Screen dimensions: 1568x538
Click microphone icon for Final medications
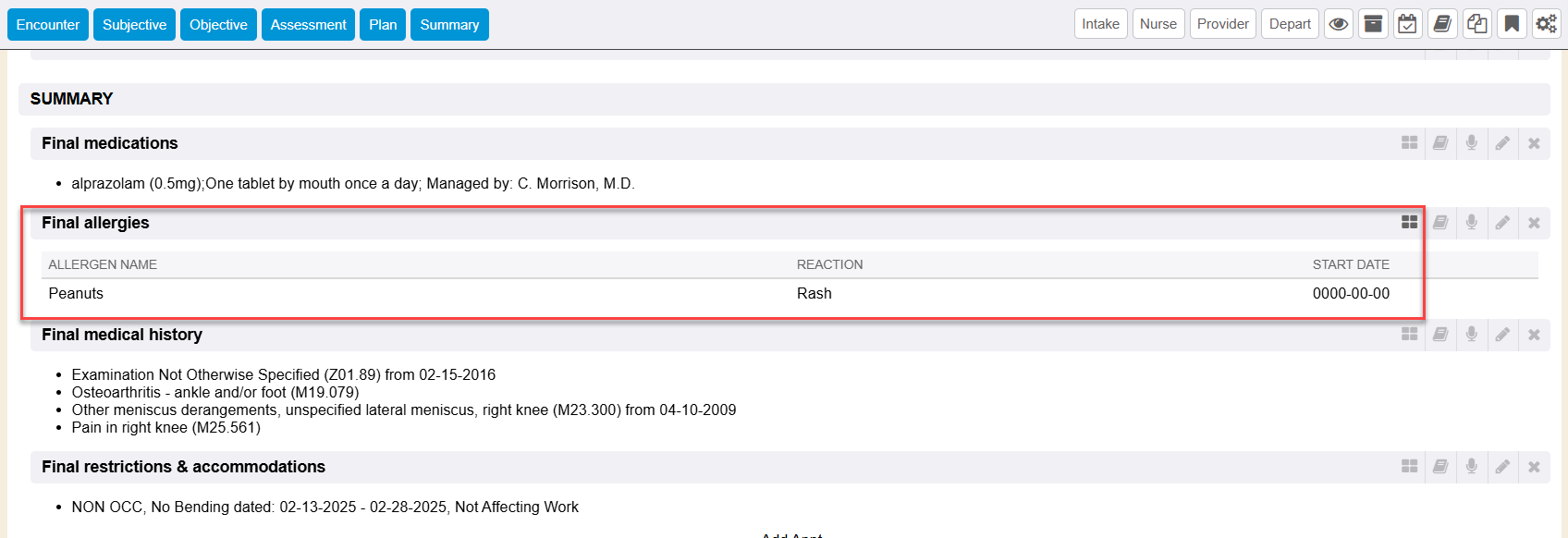[1472, 143]
